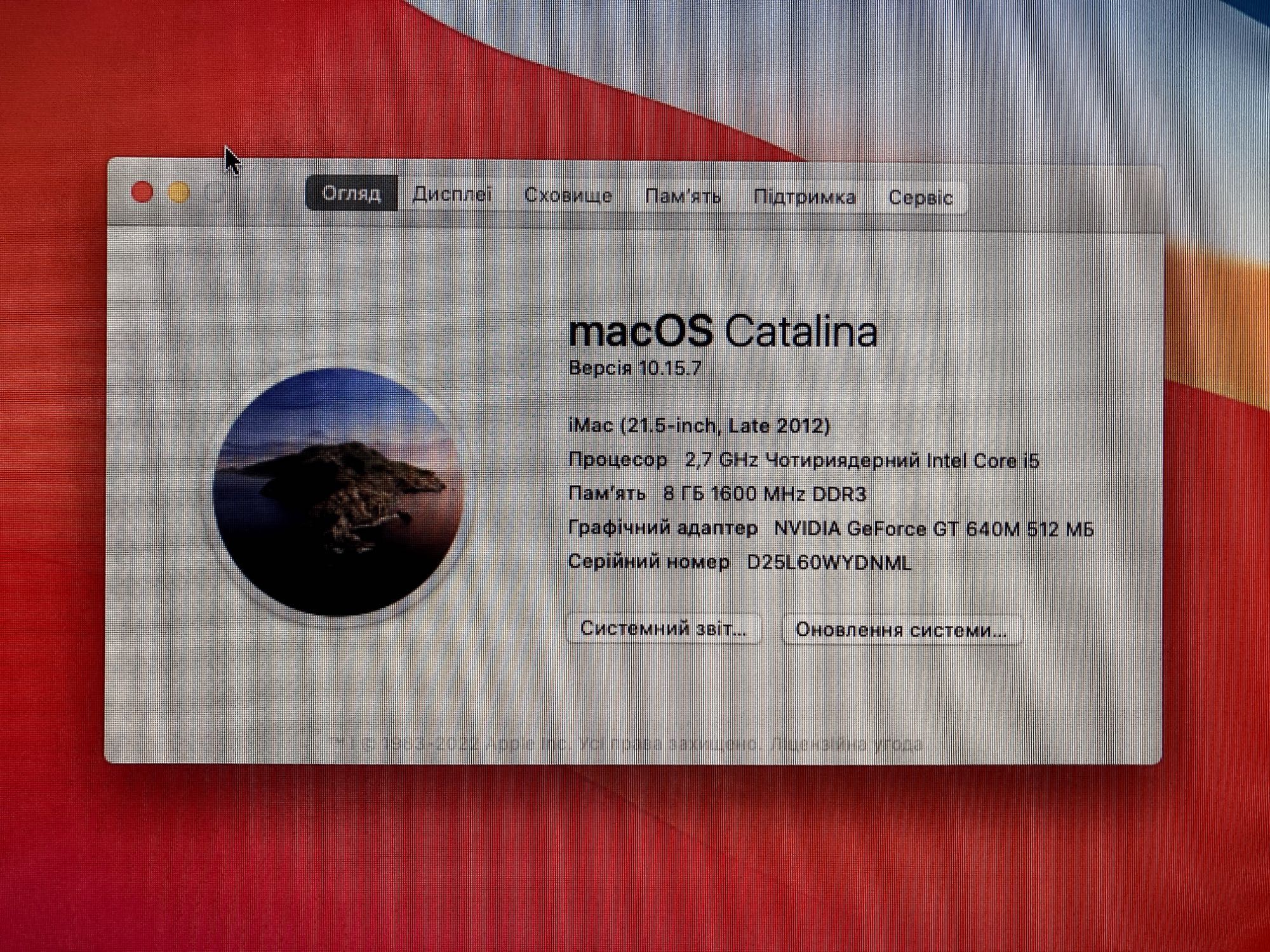The height and width of the screenshot is (952, 1270).
Task: Click the Серійний номер label
Action: pyautogui.click(x=648, y=562)
